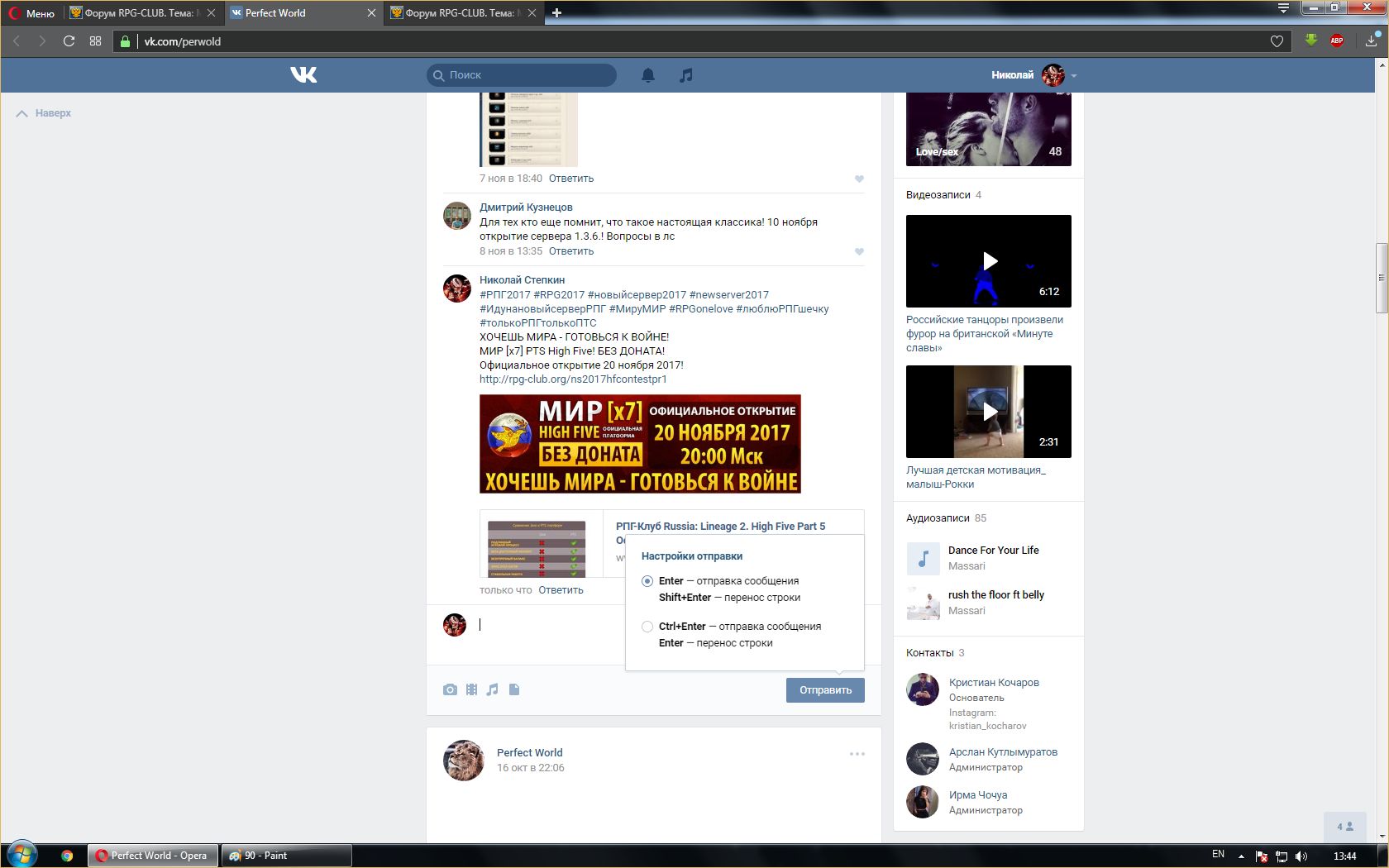Click in the Поиск search field

(522, 75)
